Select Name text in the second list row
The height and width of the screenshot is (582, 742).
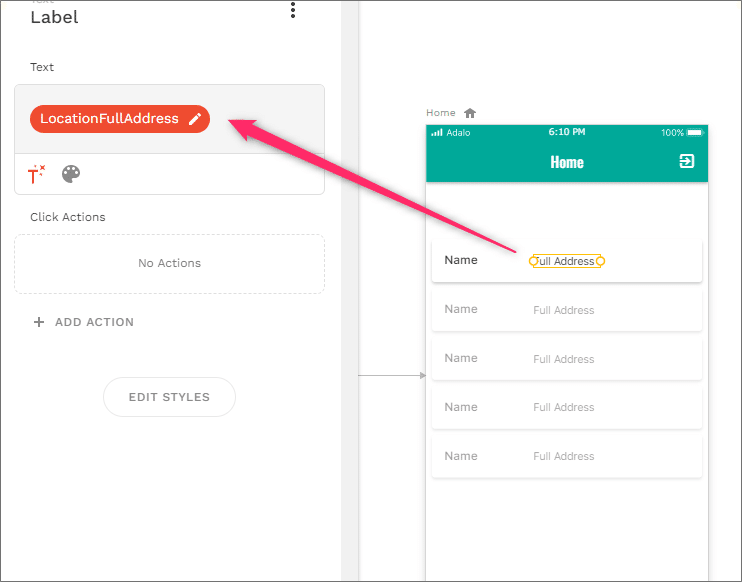tap(461, 309)
